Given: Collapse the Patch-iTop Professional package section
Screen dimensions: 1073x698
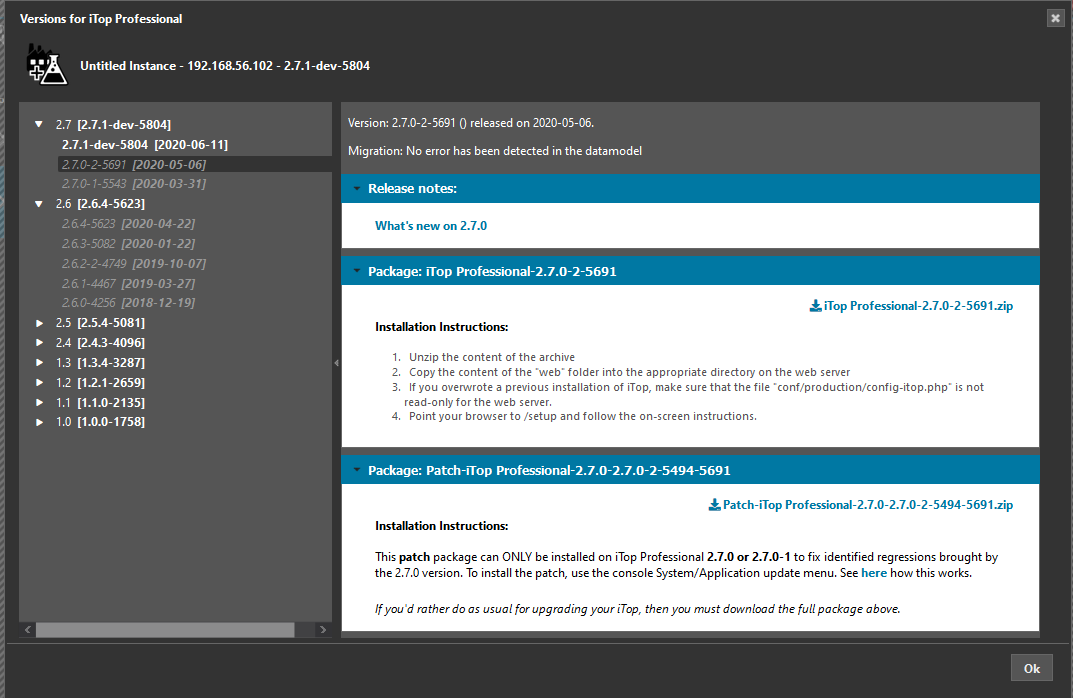Looking at the screenshot, I should (356, 470).
